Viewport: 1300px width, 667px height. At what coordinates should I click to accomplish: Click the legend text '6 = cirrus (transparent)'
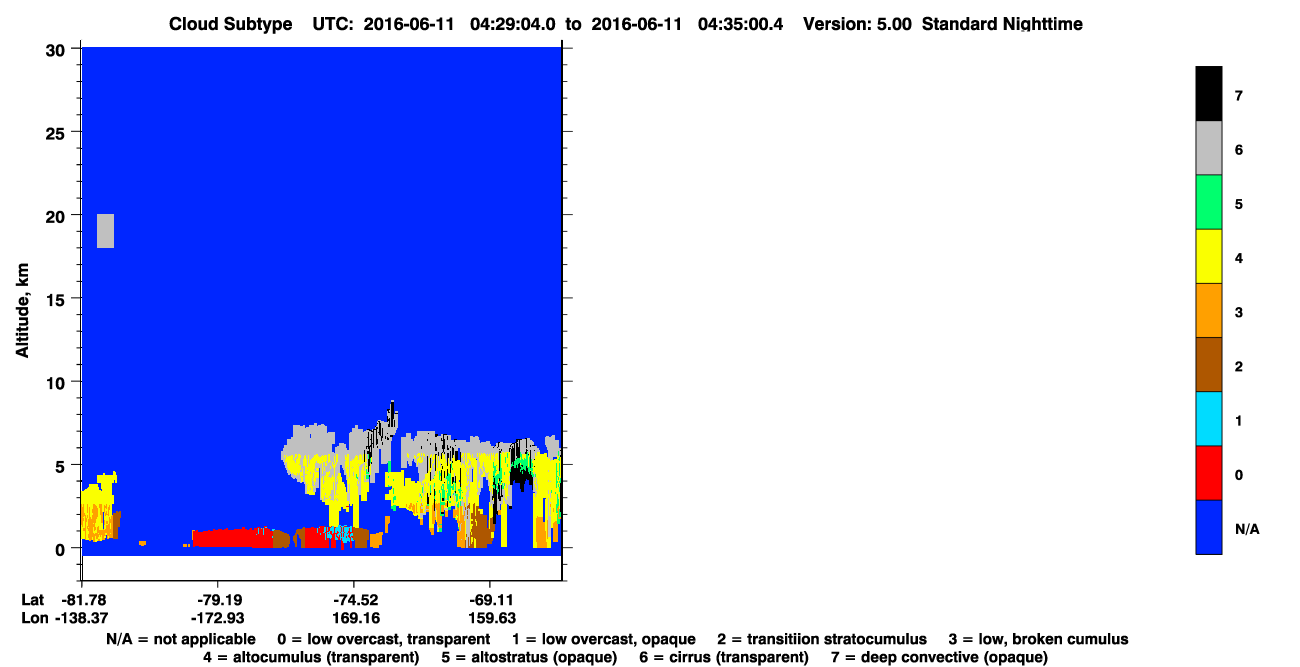pyautogui.click(x=723, y=657)
